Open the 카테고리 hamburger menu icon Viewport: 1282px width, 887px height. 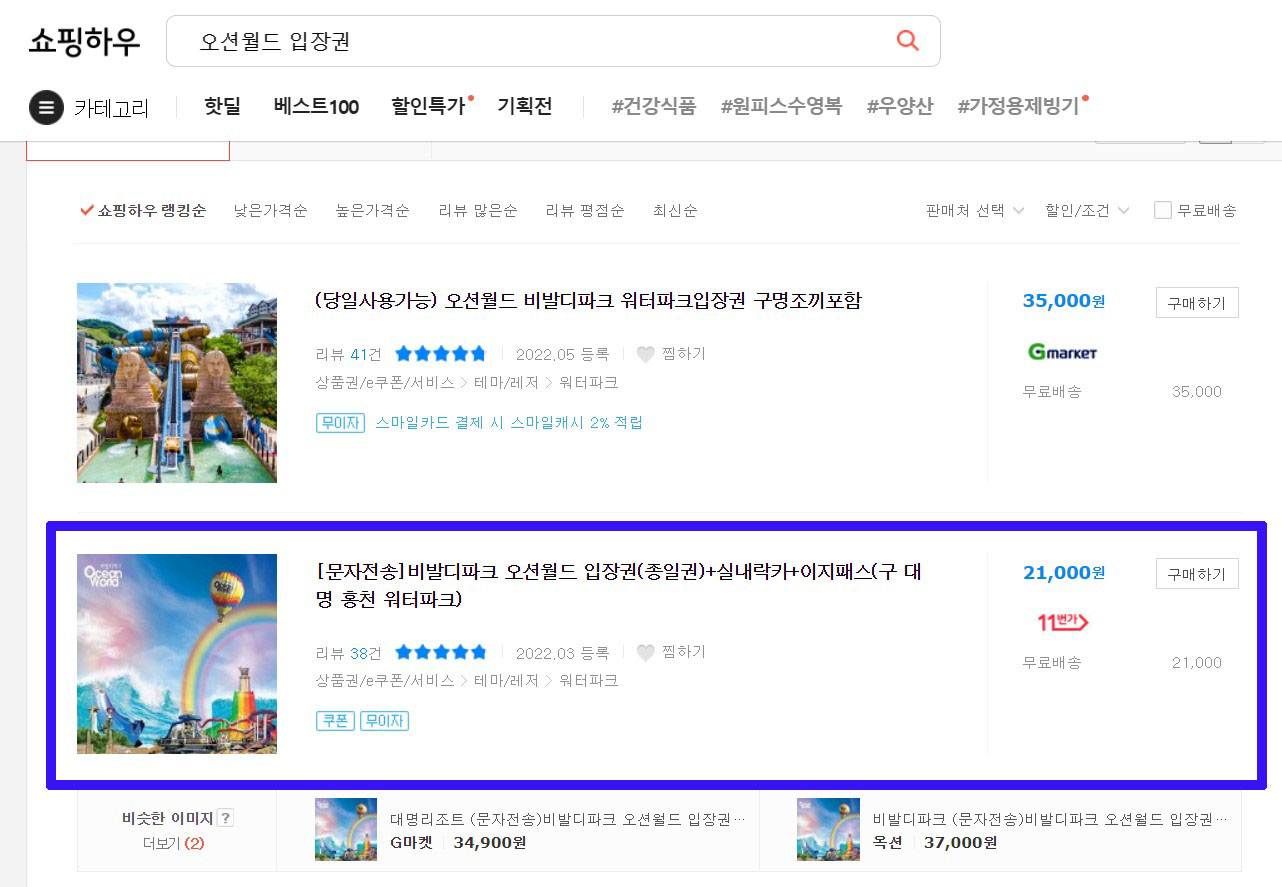(x=46, y=107)
